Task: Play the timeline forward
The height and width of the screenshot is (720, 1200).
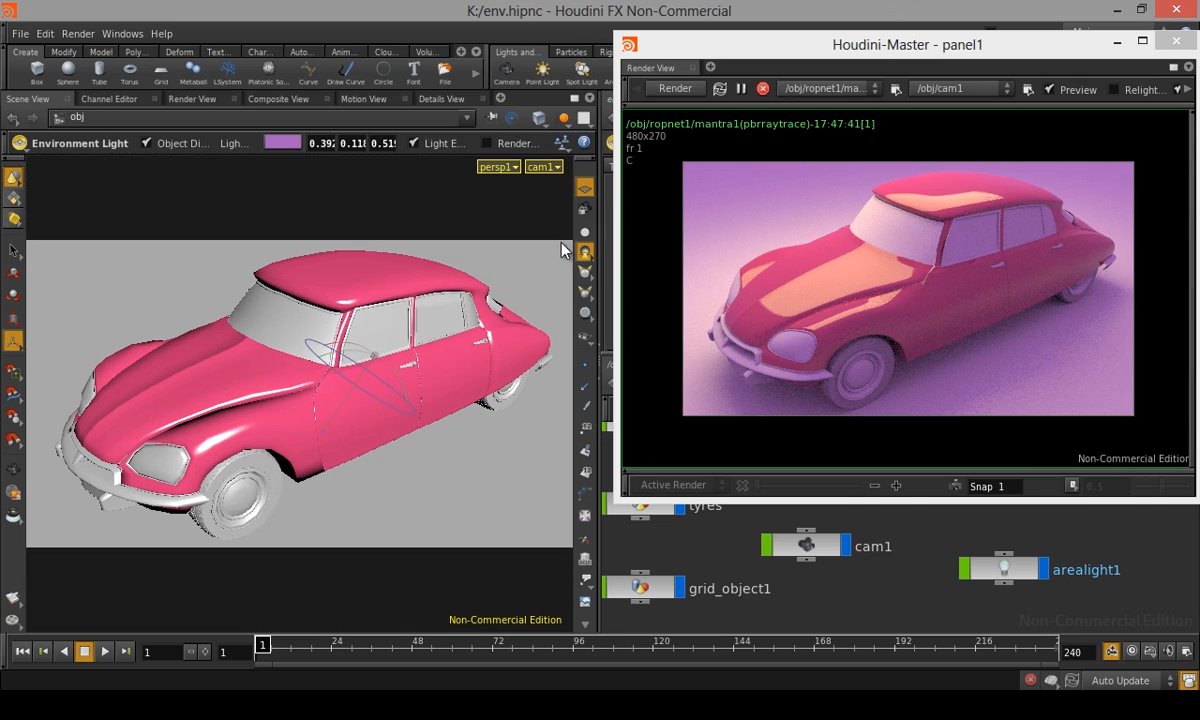Action: [105, 652]
